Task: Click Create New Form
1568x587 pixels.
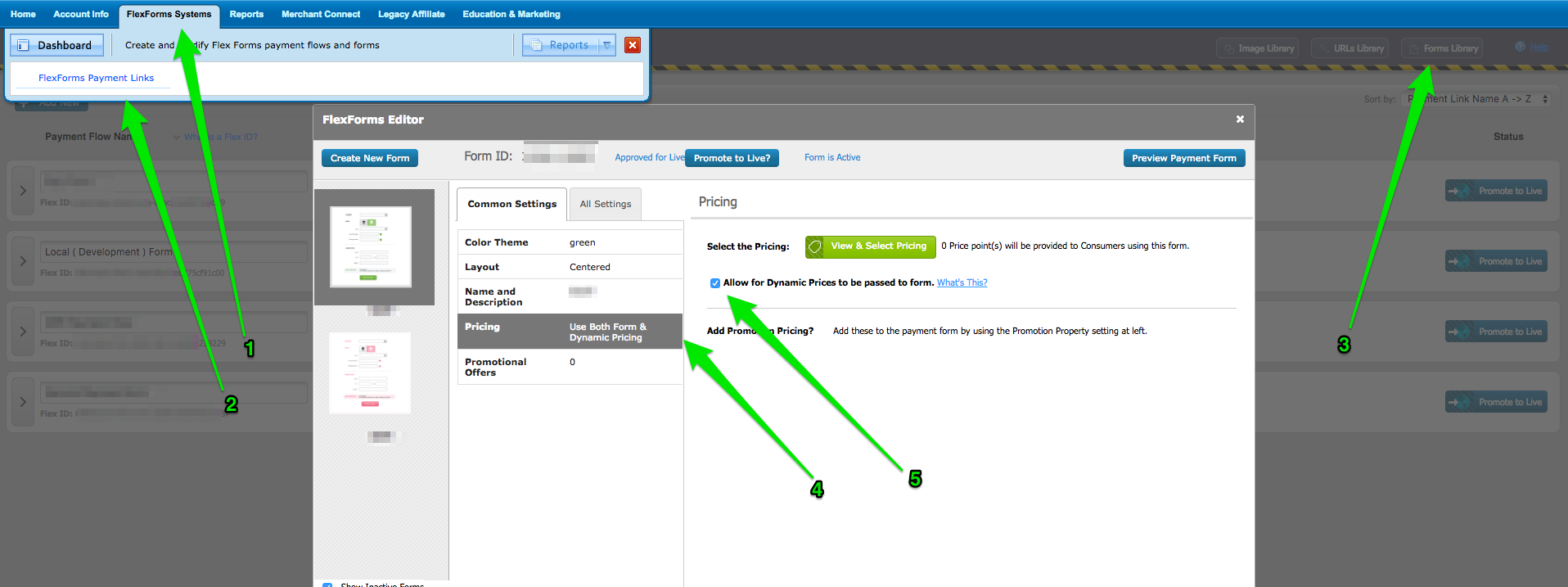Action: click(370, 158)
